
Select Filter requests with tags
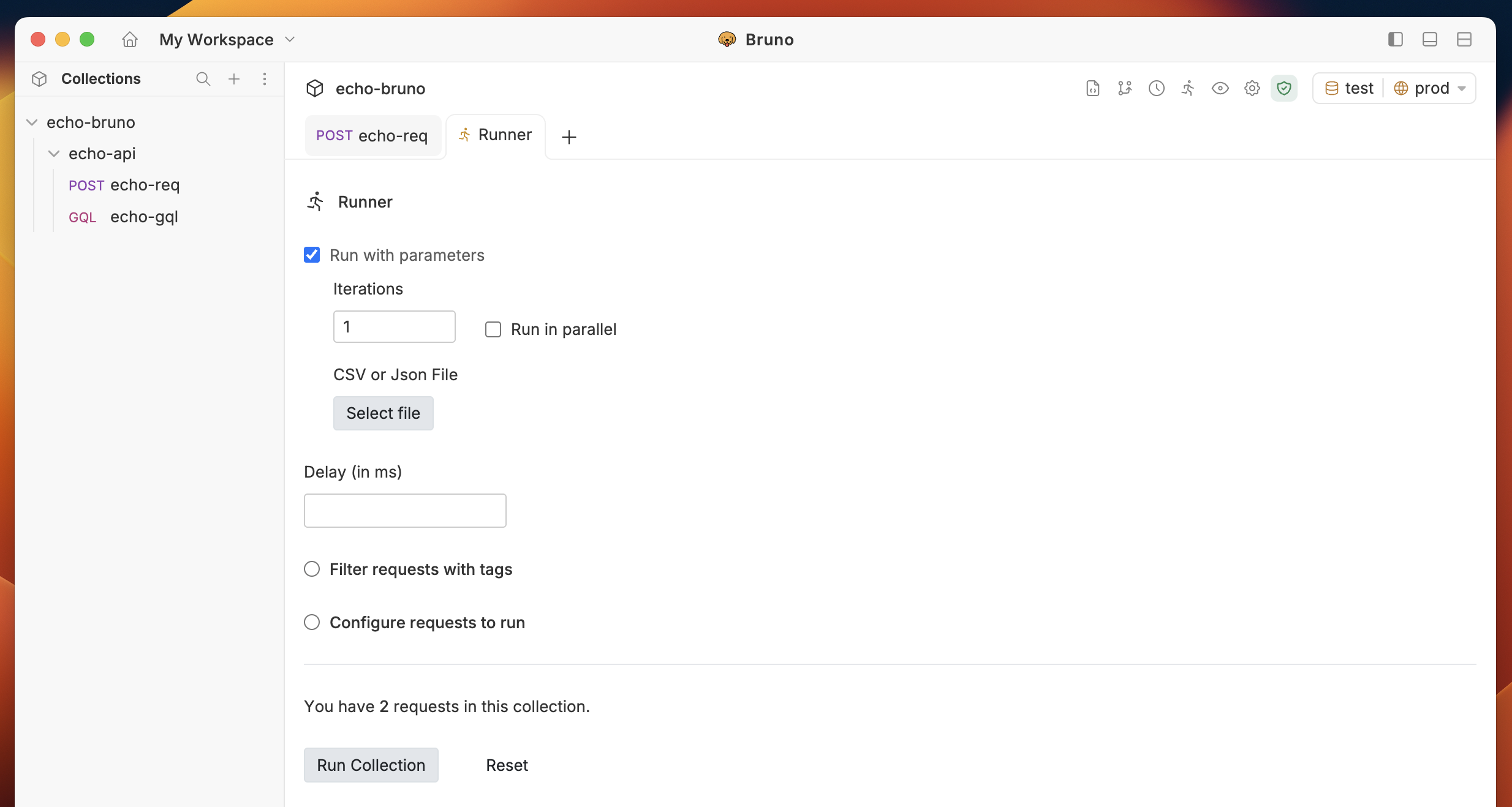pyautogui.click(x=312, y=569)
